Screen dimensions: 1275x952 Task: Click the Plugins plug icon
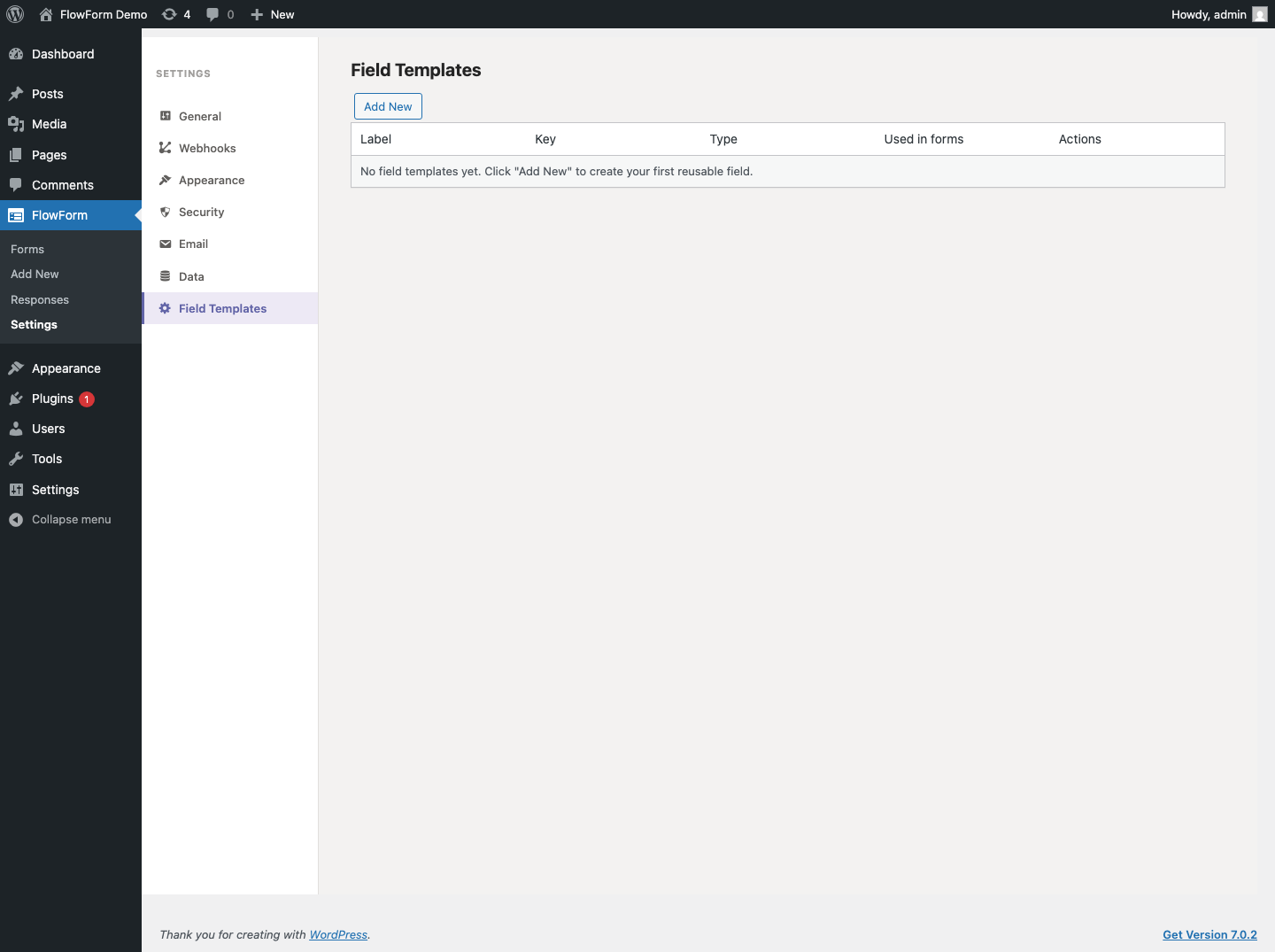click(x=16, y=399)
